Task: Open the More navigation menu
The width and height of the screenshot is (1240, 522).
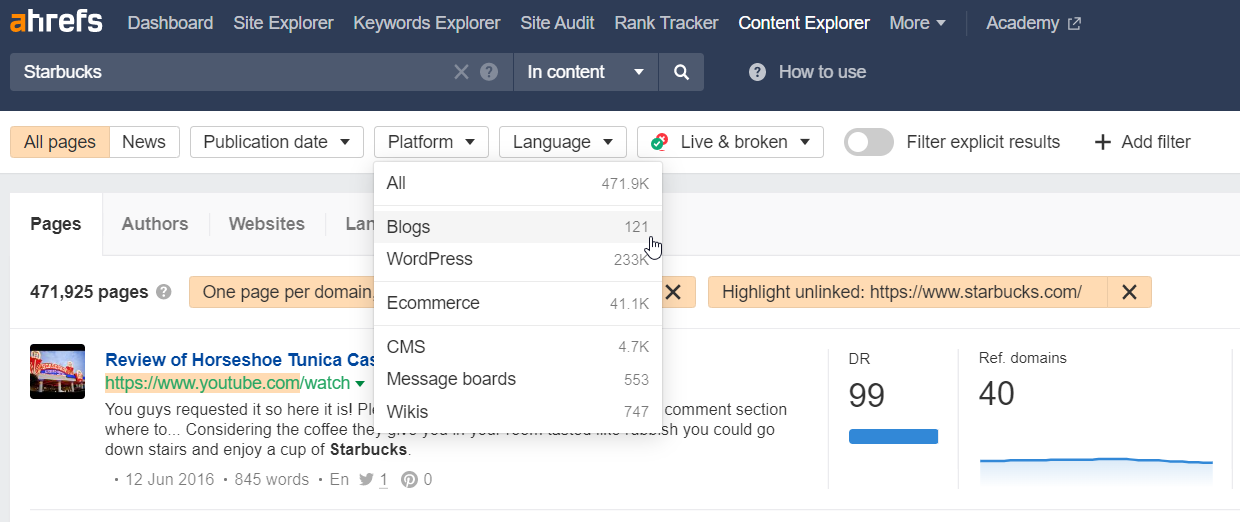Action: 918,23
